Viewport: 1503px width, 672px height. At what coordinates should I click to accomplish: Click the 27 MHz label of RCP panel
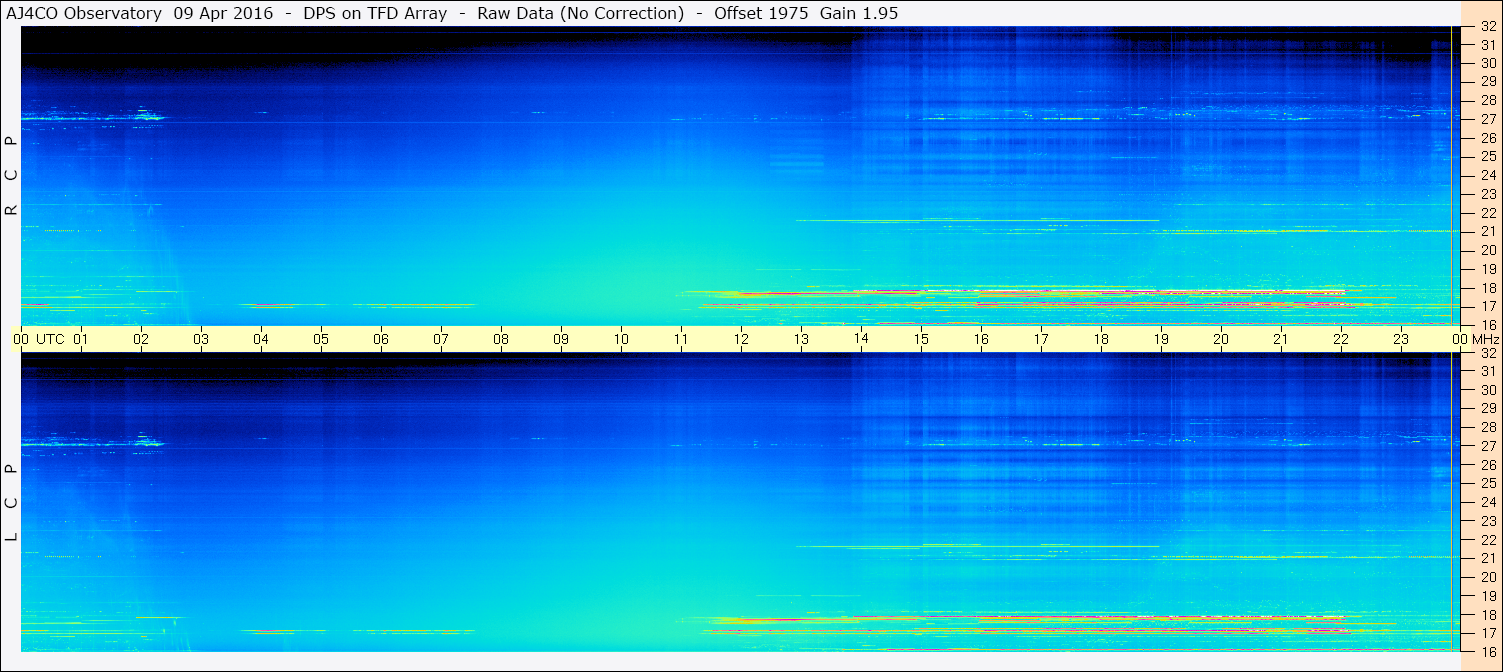click(x=1487, y=119)
